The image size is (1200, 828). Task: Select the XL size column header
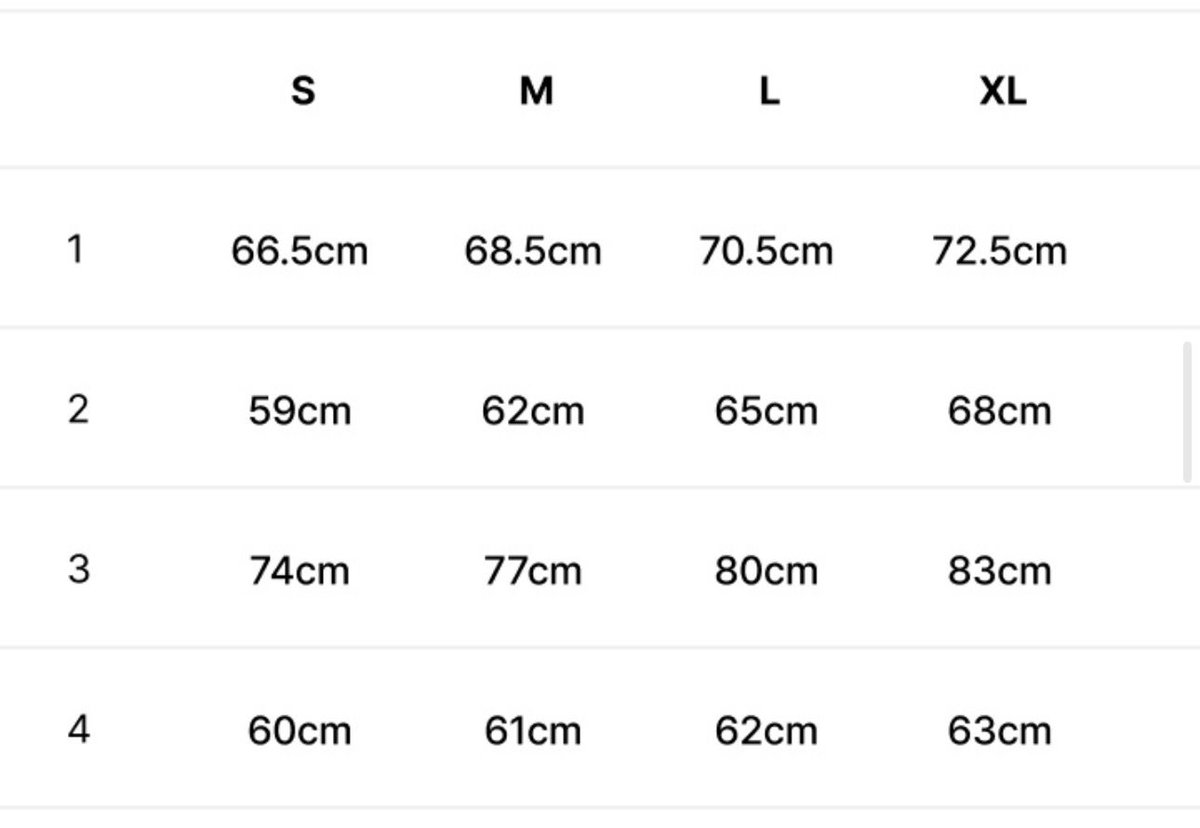tap(1002, 91)
